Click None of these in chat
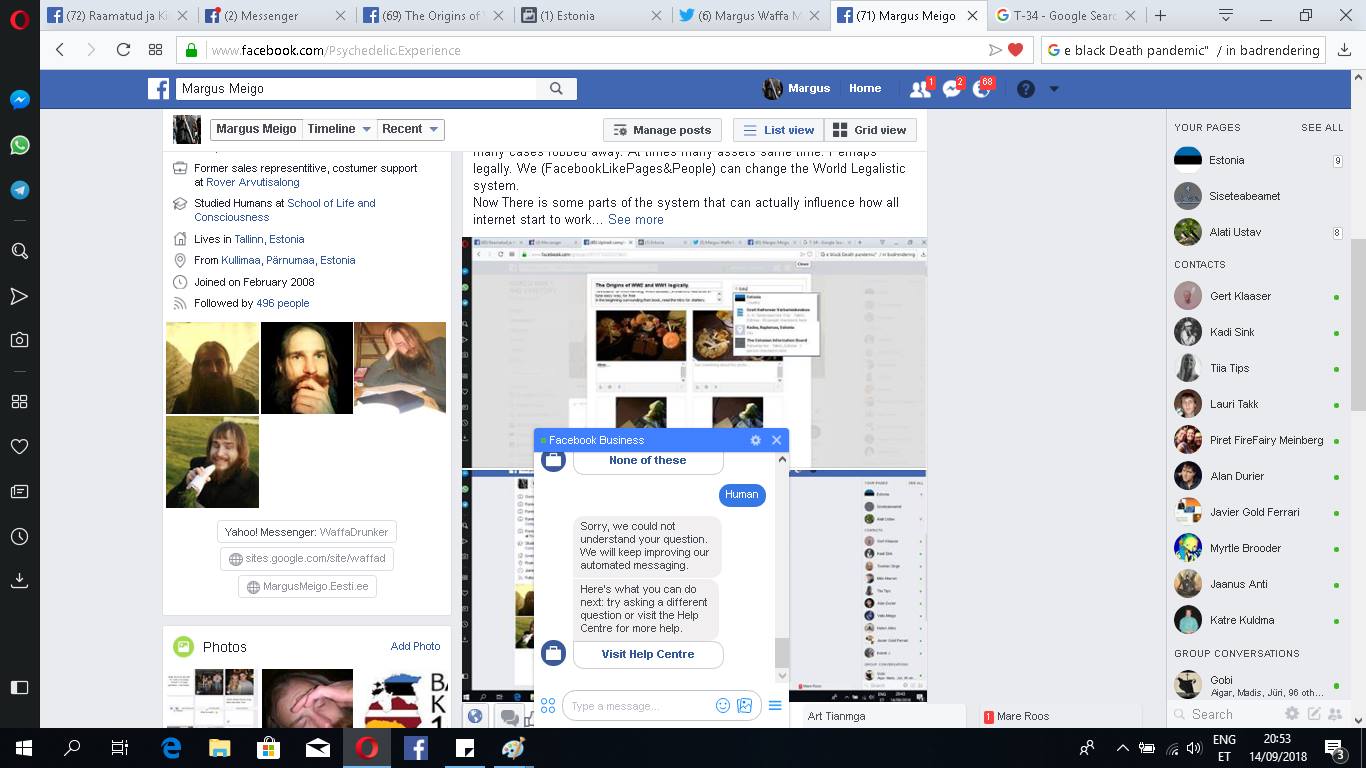 (648, 460)
